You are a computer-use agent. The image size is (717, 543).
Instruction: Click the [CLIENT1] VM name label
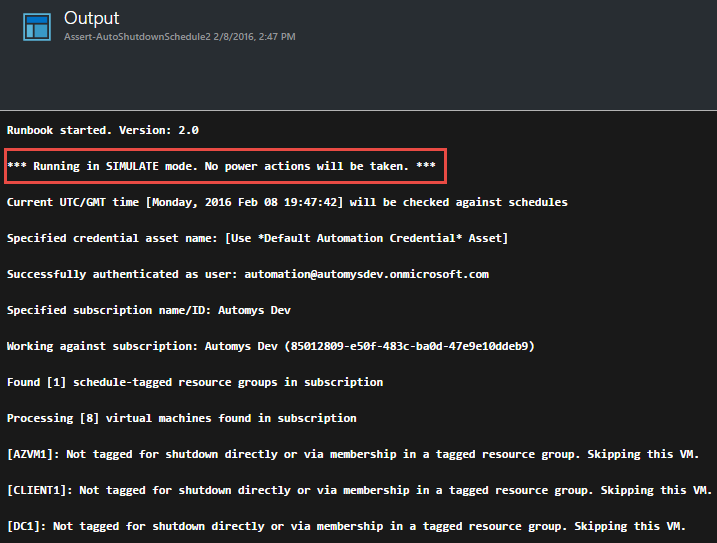point(39,490)
